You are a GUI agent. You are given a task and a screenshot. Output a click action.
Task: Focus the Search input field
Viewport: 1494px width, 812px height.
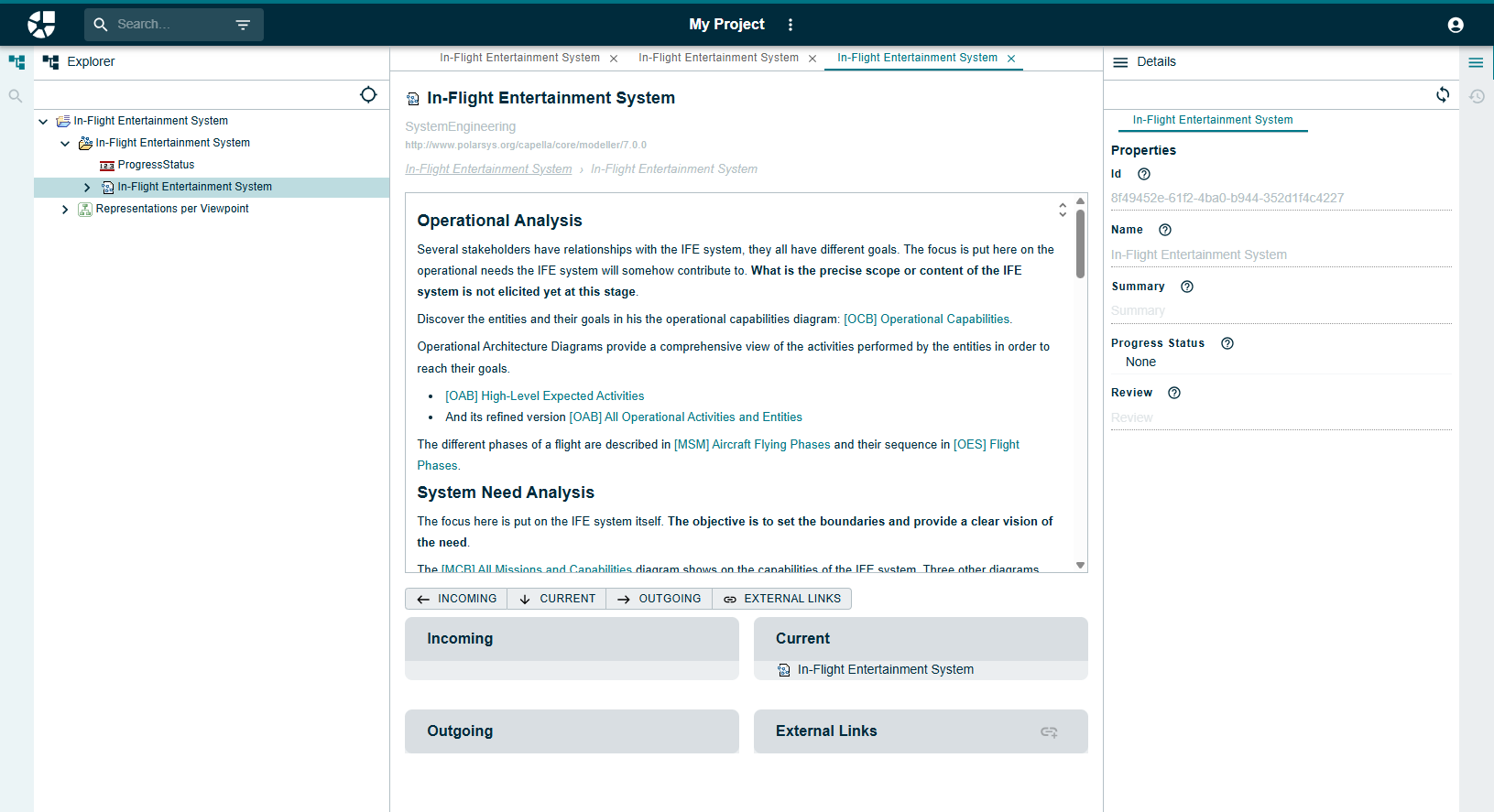coord(170,25)
